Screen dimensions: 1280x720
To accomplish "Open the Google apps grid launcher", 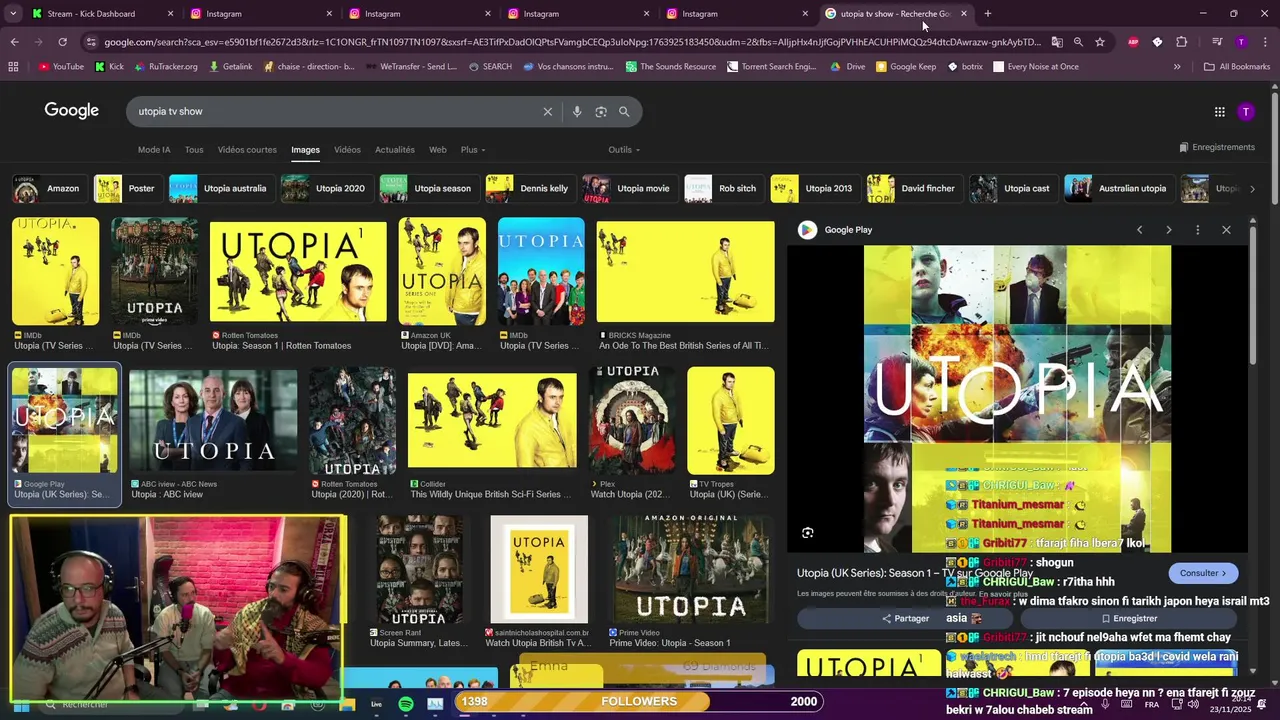I will click(1220, 112).
